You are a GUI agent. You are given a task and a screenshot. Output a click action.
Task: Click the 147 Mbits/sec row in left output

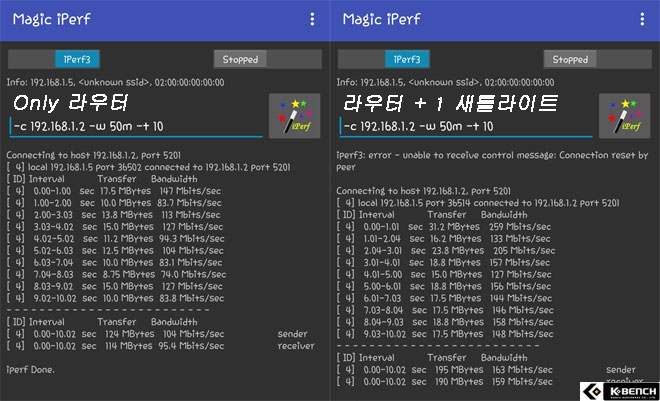114,191
